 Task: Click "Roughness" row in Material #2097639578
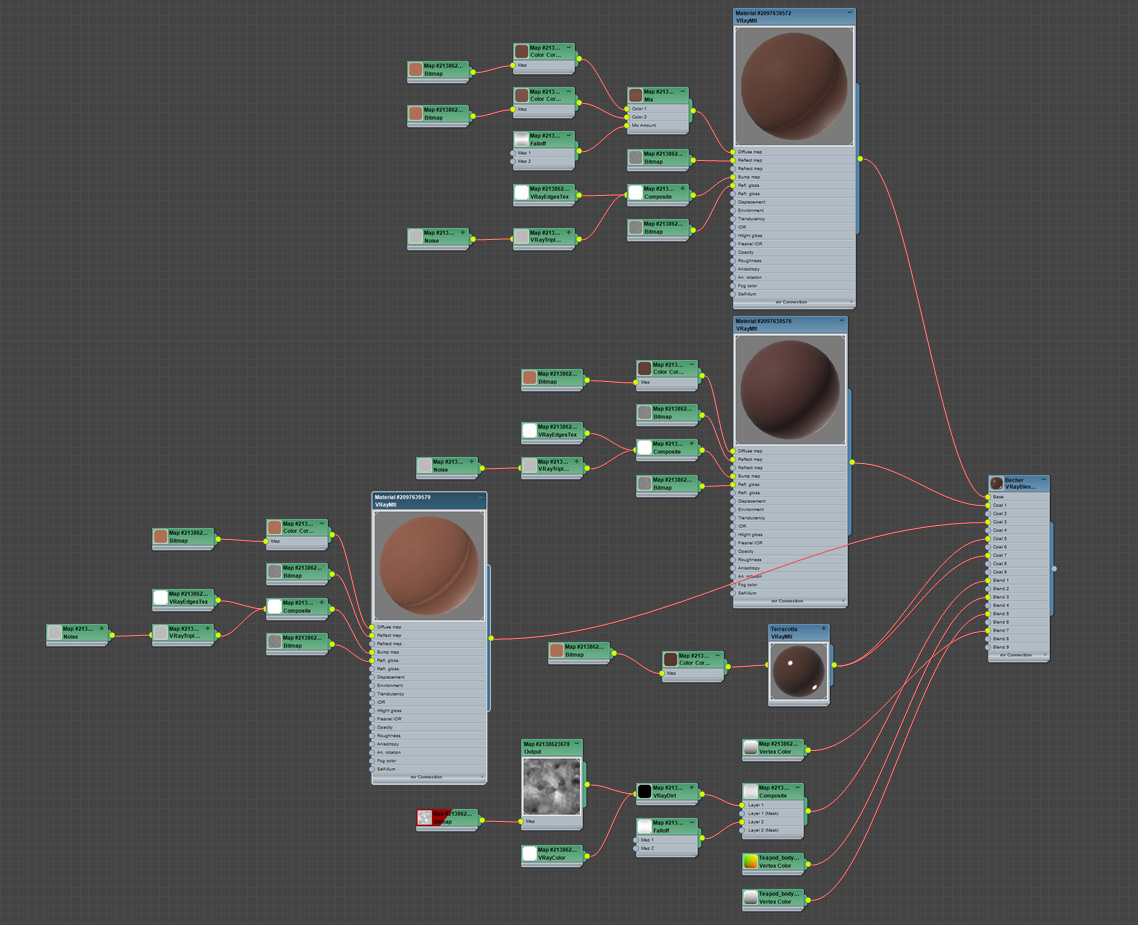point(790,559)
